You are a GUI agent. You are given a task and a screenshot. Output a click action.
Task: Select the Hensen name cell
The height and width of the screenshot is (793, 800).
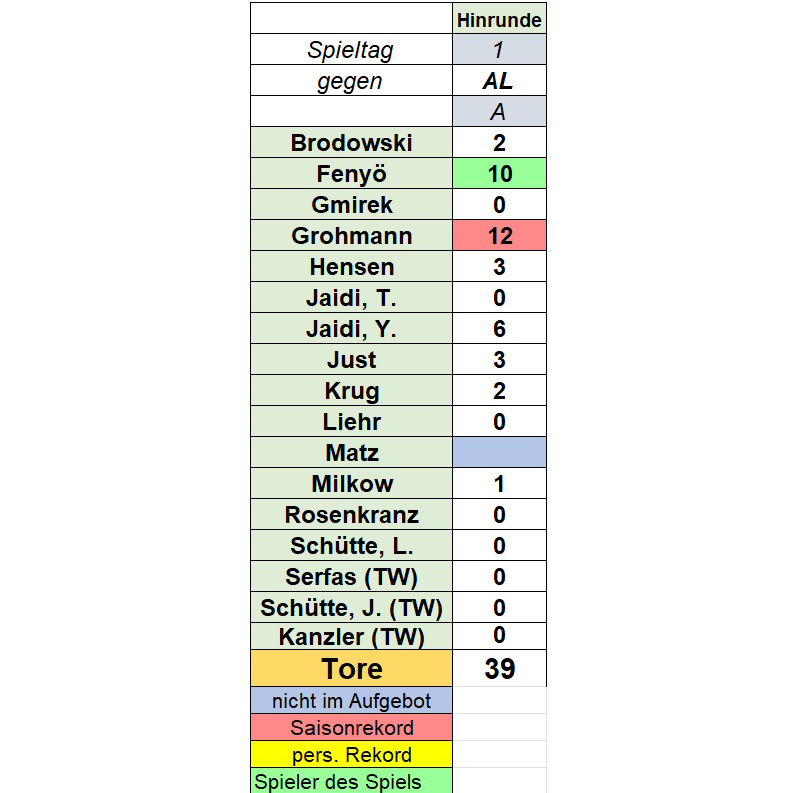coord(351,266)
